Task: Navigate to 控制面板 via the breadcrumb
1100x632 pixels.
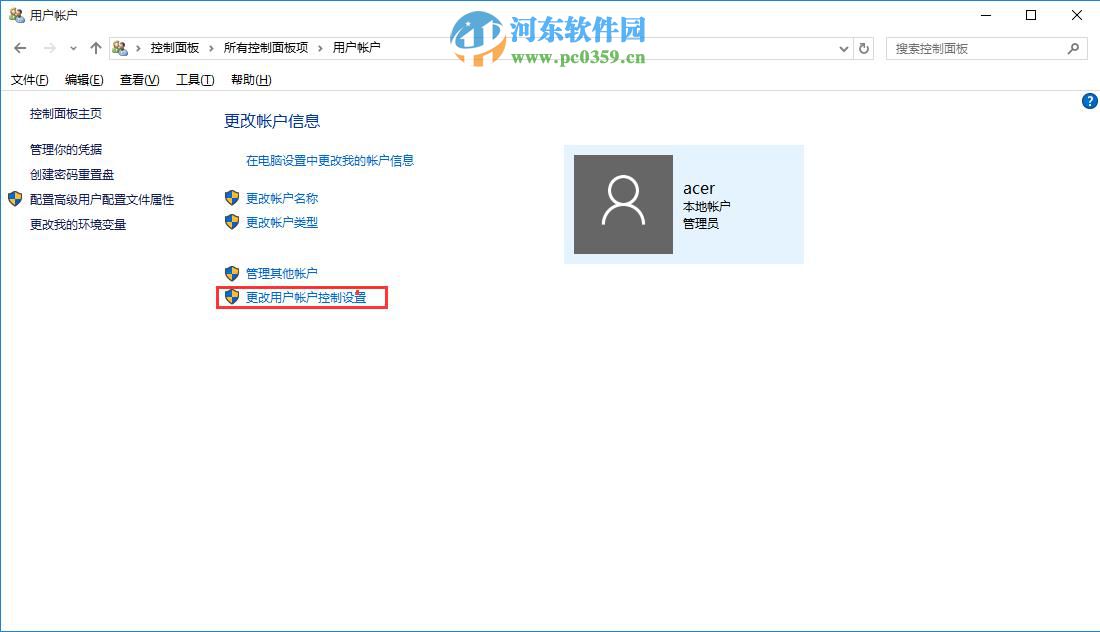Action: (176, 47)
